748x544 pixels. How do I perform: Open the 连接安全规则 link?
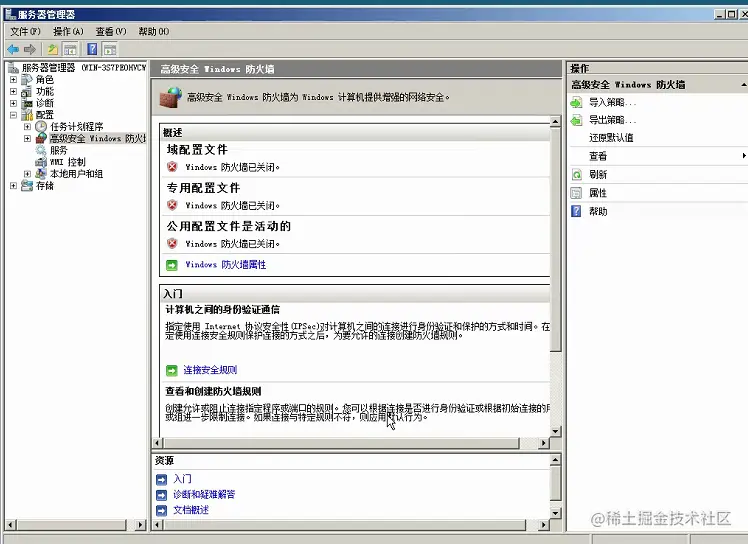click(x=210, y=370)
